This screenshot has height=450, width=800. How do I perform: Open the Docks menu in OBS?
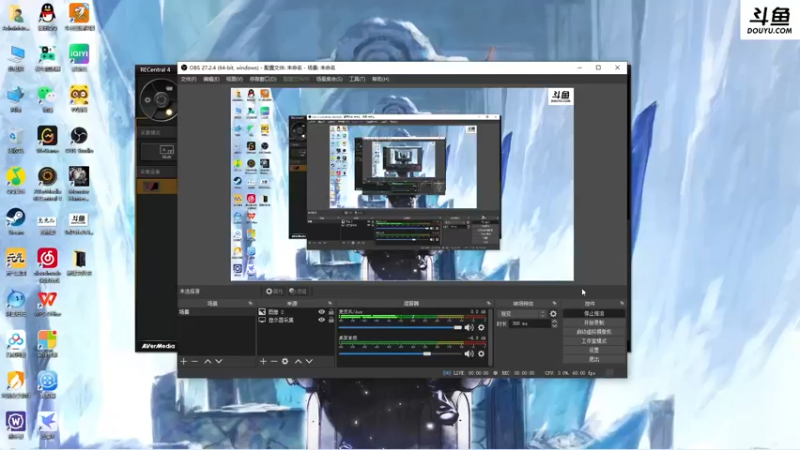263,79
